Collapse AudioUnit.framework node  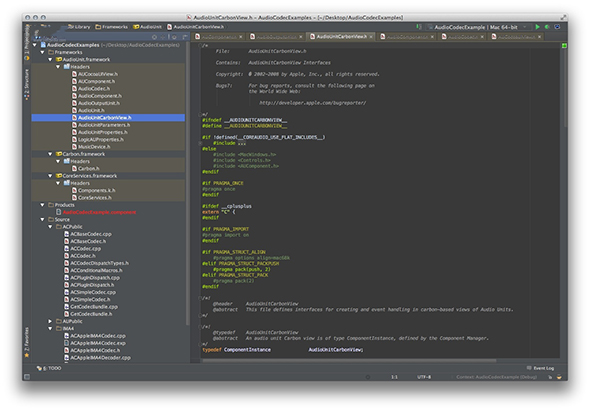[50, 59]
